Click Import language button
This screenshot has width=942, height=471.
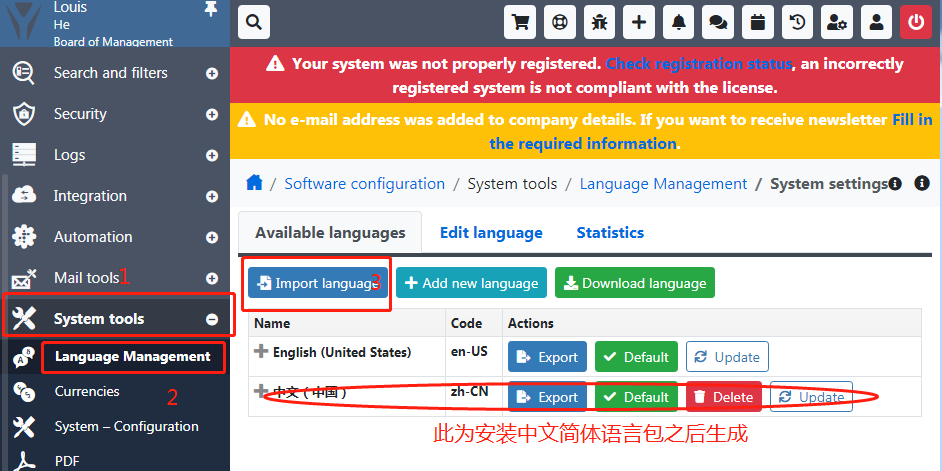click(x=318, y=283)
